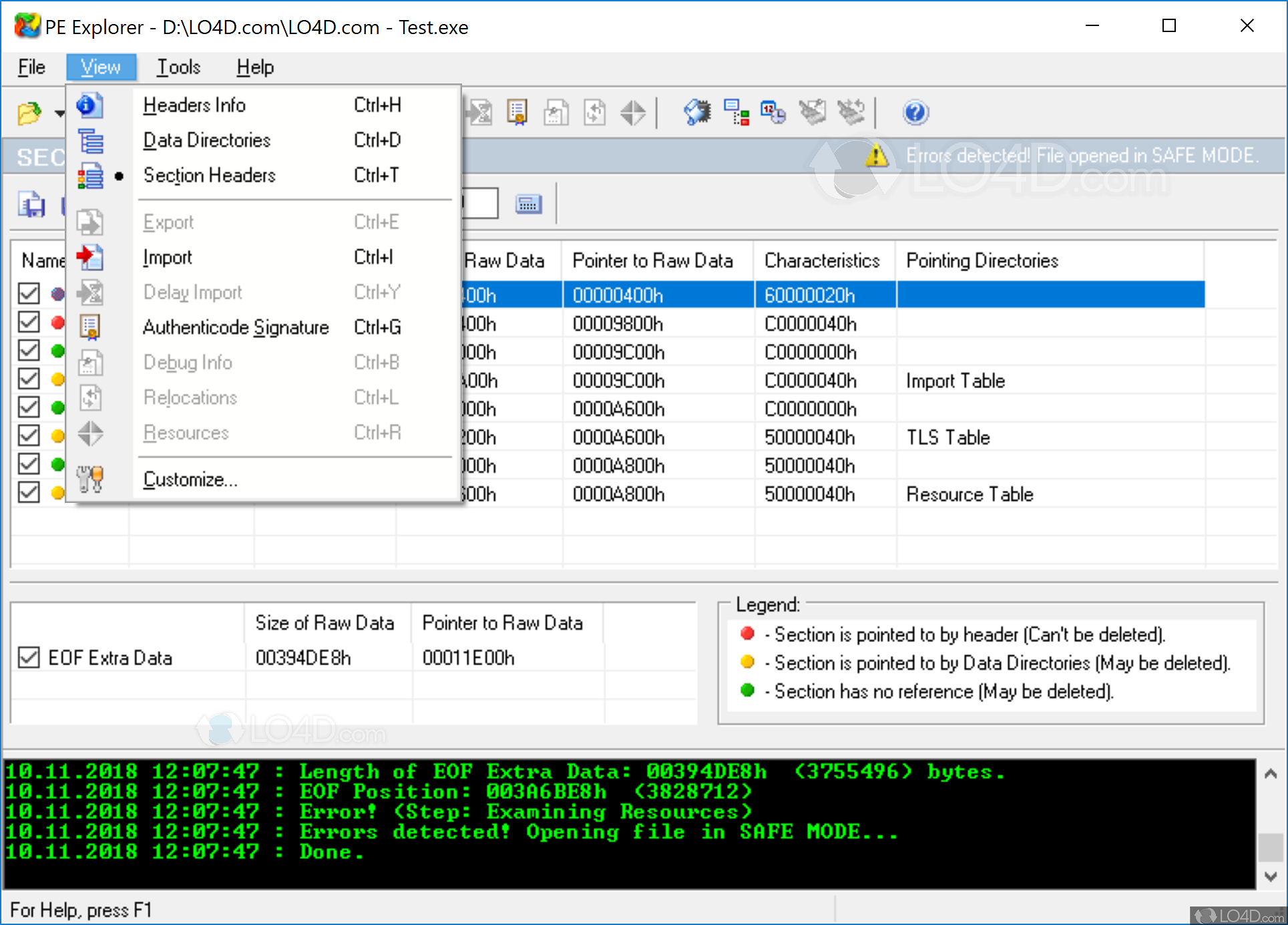Choose Headers Info from View menu
1288x925 pixels.
click(264, 105)
